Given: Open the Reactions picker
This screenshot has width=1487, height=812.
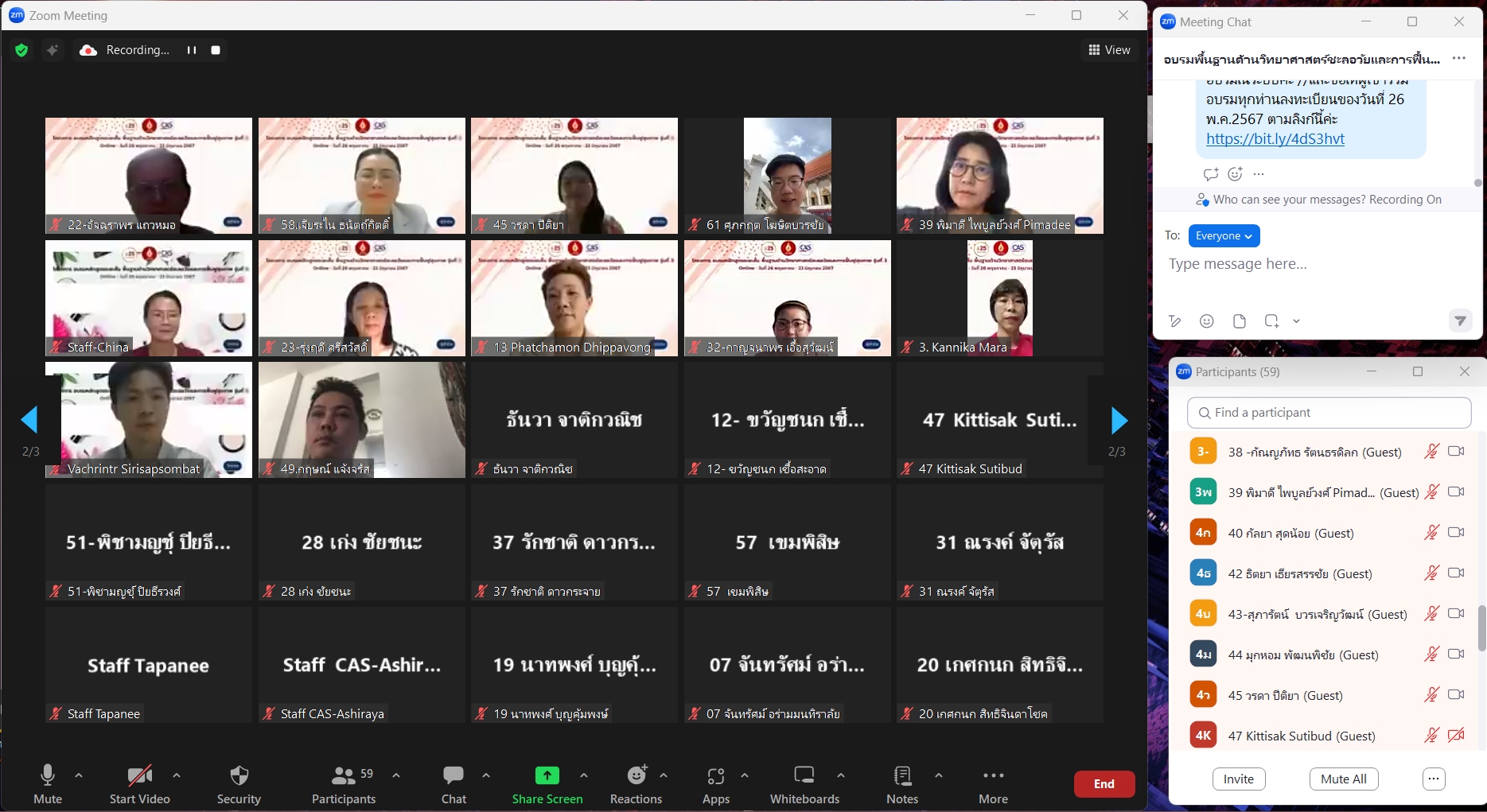Looking at the screenshot, I should tap(636, 783).
